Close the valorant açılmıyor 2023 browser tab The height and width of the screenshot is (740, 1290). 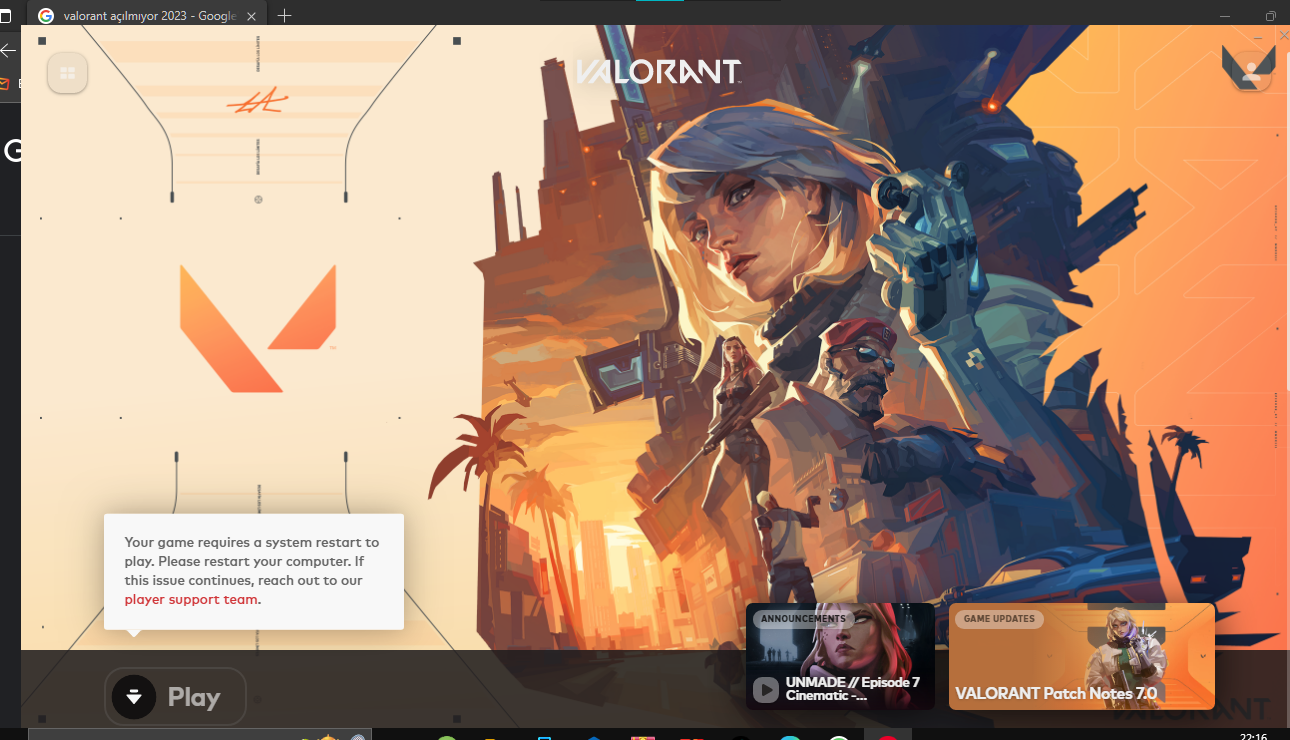[251, 16]
